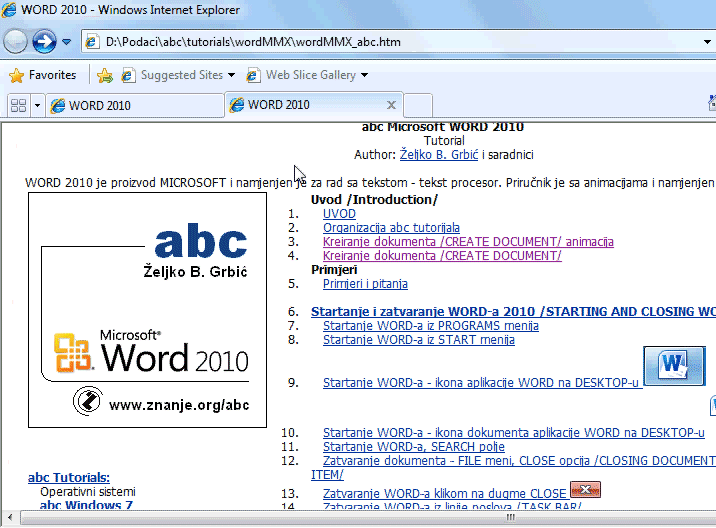716x528 pixels.
Task: Open Web Slice Gallery dropdown
Action: point(309,75)
